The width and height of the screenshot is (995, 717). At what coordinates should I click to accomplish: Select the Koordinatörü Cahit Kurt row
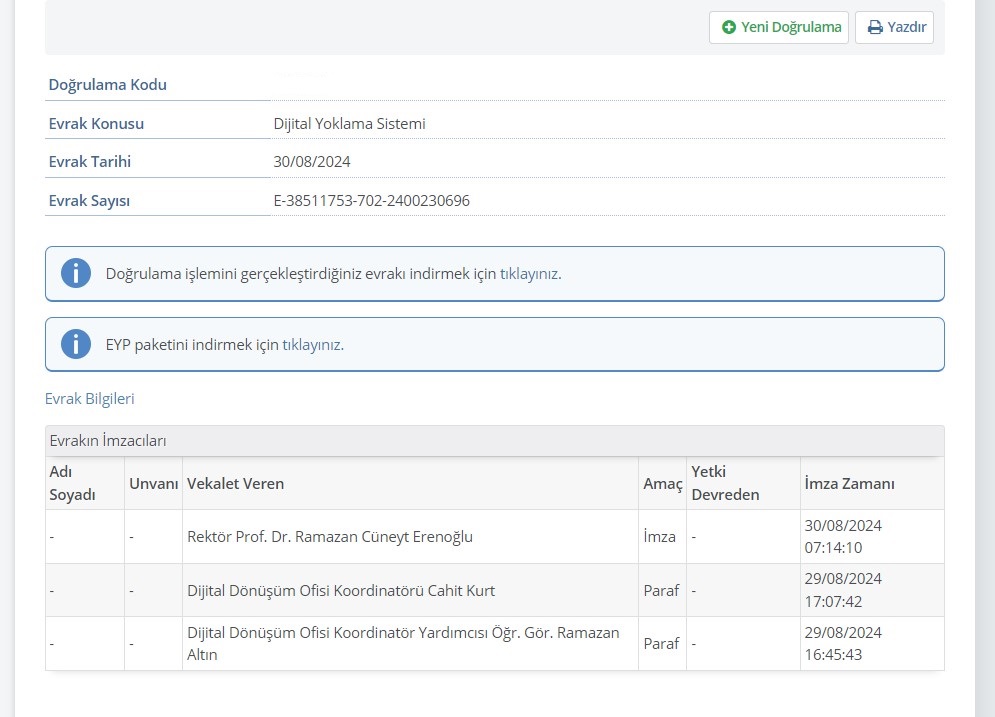click(341, 591)
